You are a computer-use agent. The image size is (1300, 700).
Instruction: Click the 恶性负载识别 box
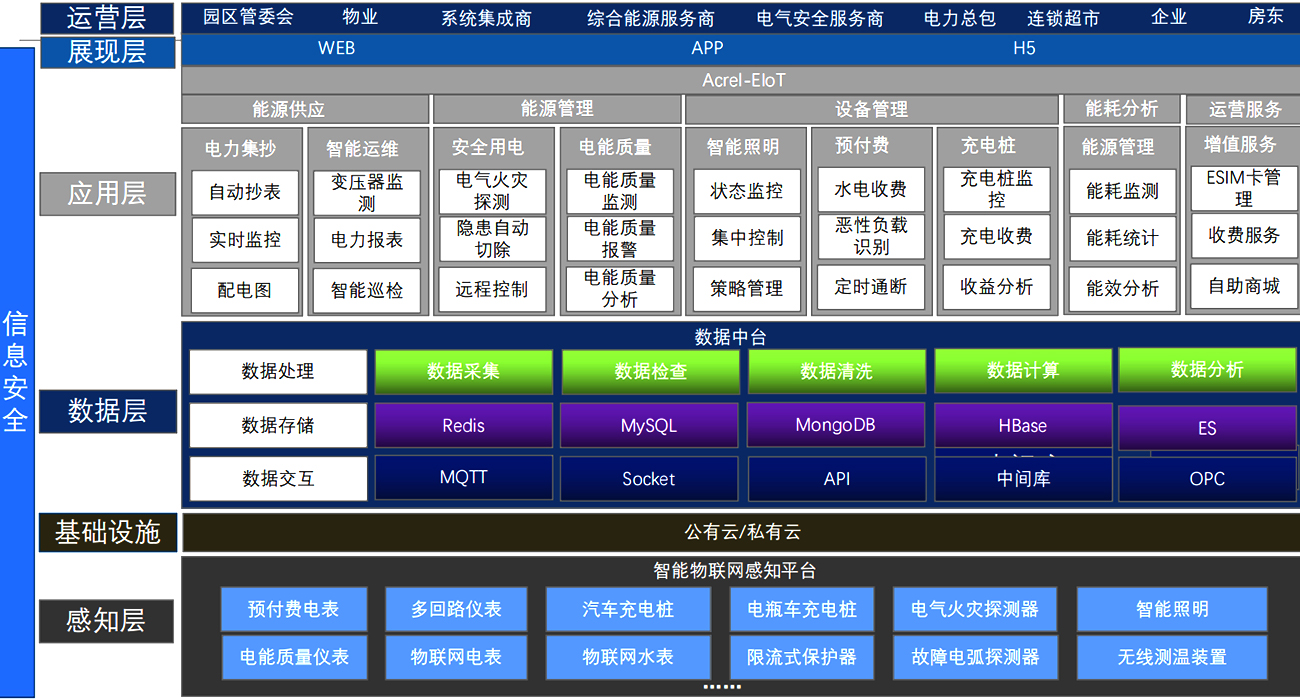tap(871, 237)
